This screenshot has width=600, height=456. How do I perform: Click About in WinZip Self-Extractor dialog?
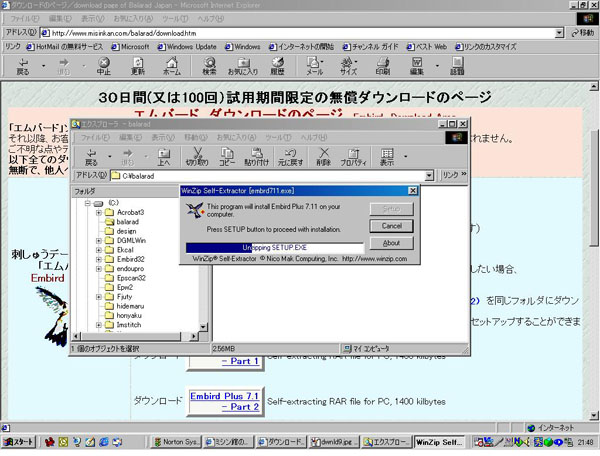[x=391, y=243]
